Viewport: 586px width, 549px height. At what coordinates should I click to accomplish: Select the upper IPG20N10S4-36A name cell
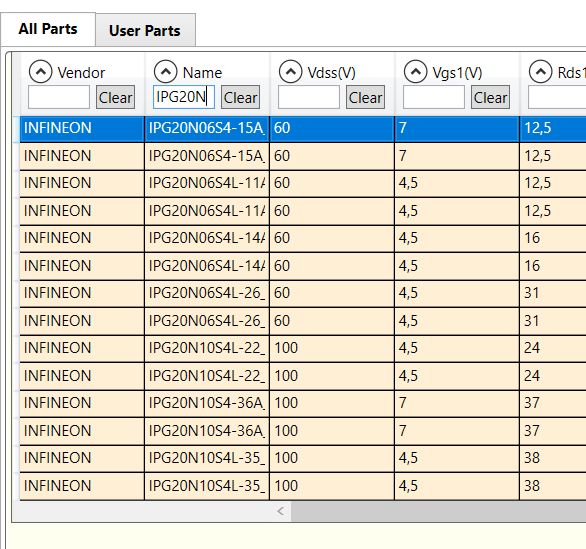pyautogui.click(x=207, y=403)
